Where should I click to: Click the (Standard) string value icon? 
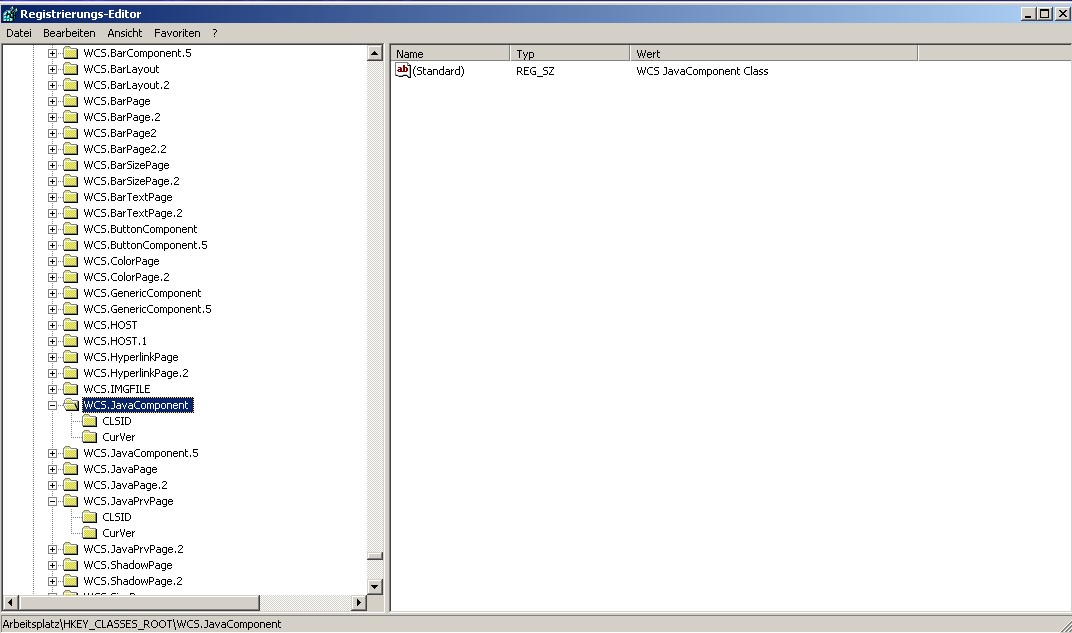click(403, 70)
